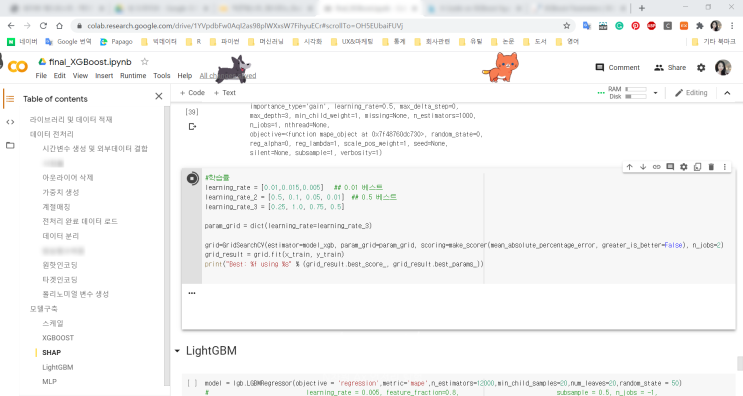The height and width of the screenshot is (396, 743).
Task: Add a new Text cell
Action: tap(225, 93)
